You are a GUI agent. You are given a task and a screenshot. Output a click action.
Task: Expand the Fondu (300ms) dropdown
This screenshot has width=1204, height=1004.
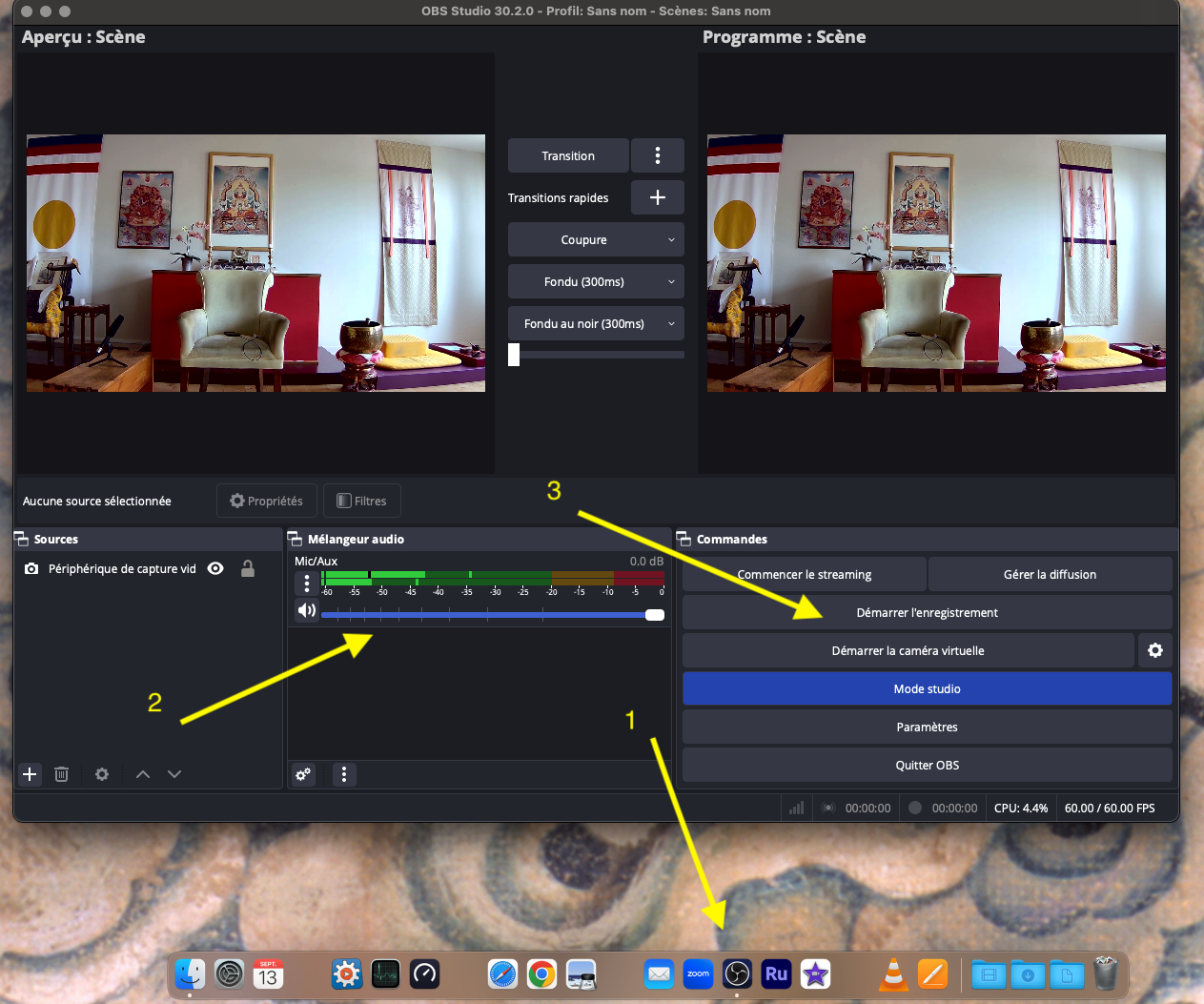(595, 281)
